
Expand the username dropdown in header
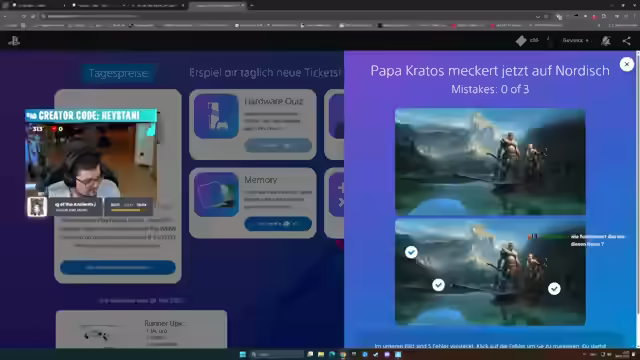[575, 40]
